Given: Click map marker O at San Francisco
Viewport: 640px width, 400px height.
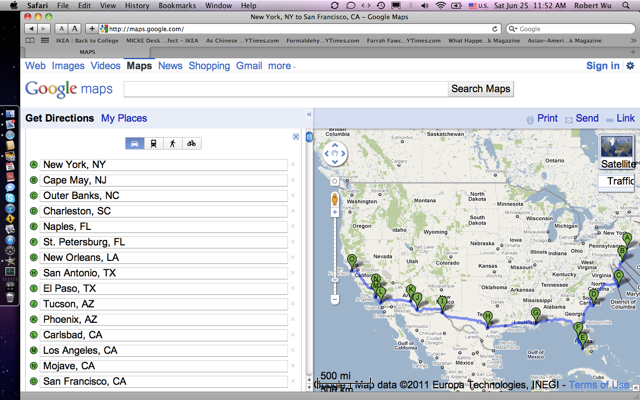Looking at the screenshot, I should tap(352, 262).
